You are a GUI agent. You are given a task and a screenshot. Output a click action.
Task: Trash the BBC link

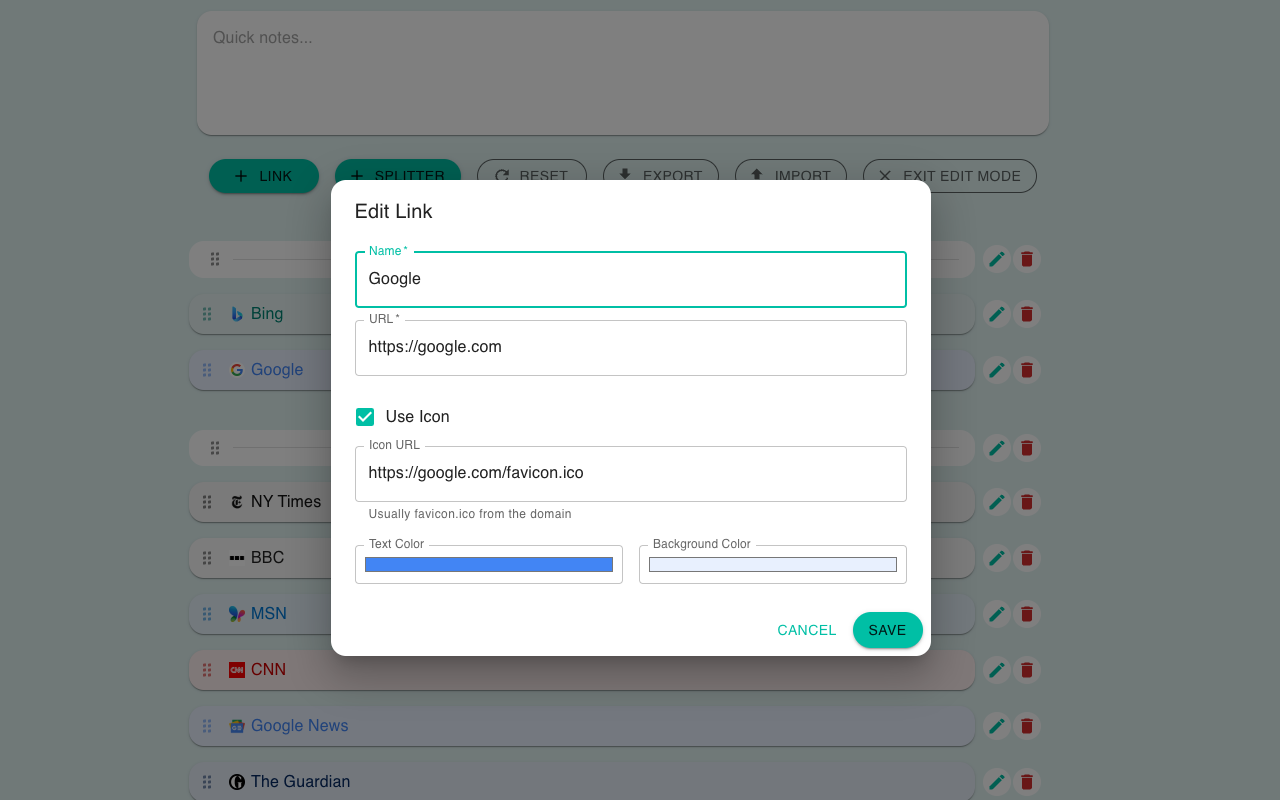1026,558
